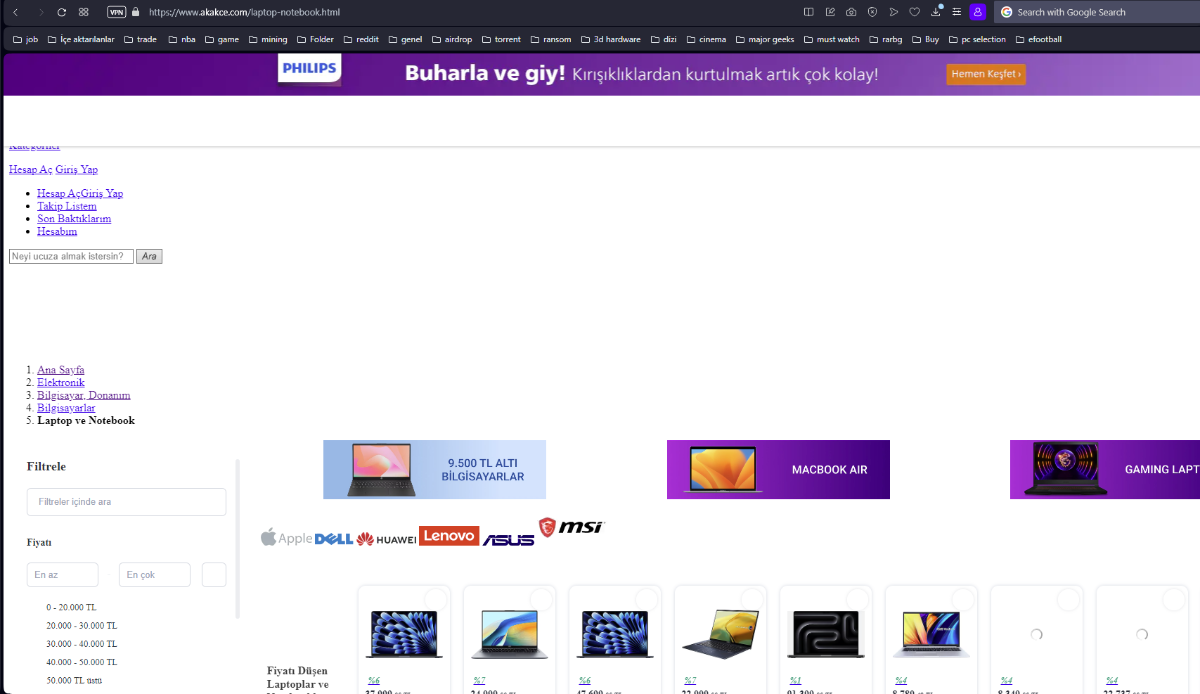Viewport: 1200px width, 694px height.
Task: Select the 30.000 - 40.000 TL price range
Action: tap(81, 644)
